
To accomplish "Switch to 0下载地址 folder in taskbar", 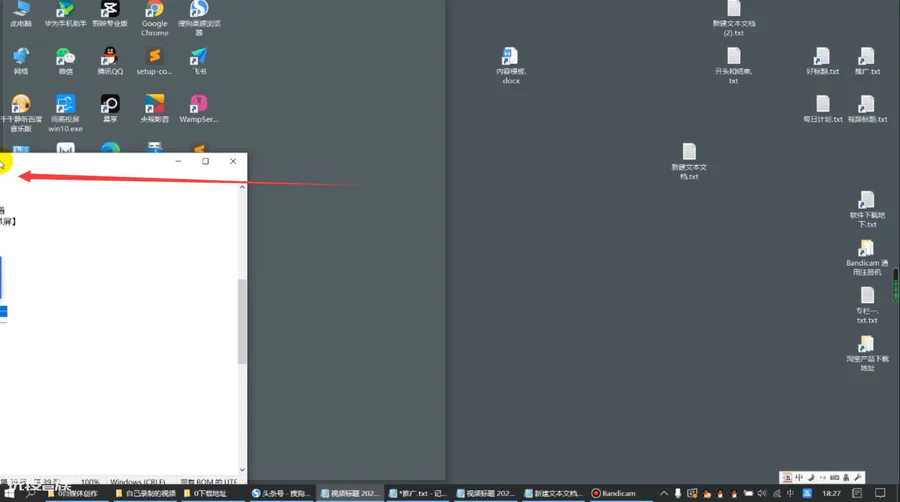I will click(213, 493).
